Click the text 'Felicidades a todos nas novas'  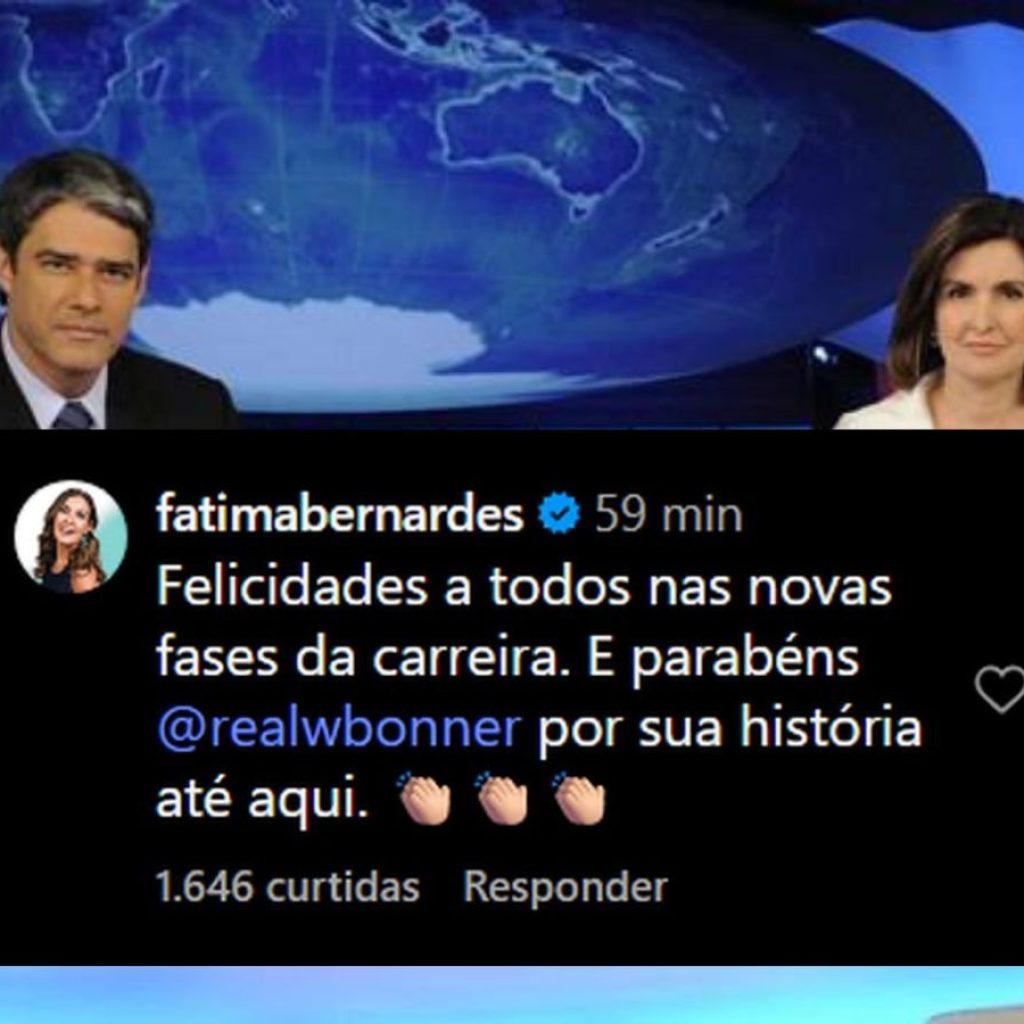pos(524,586)
